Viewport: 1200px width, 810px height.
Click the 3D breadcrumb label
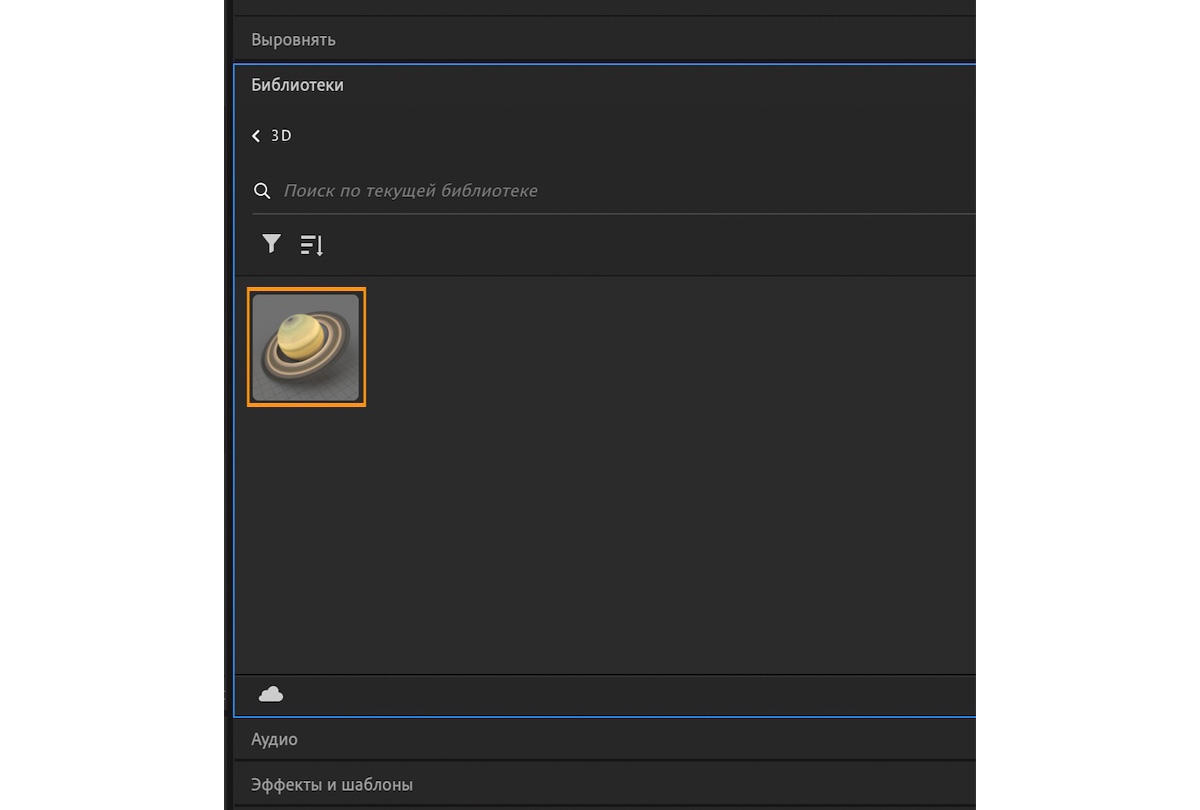tap(281, 135)
